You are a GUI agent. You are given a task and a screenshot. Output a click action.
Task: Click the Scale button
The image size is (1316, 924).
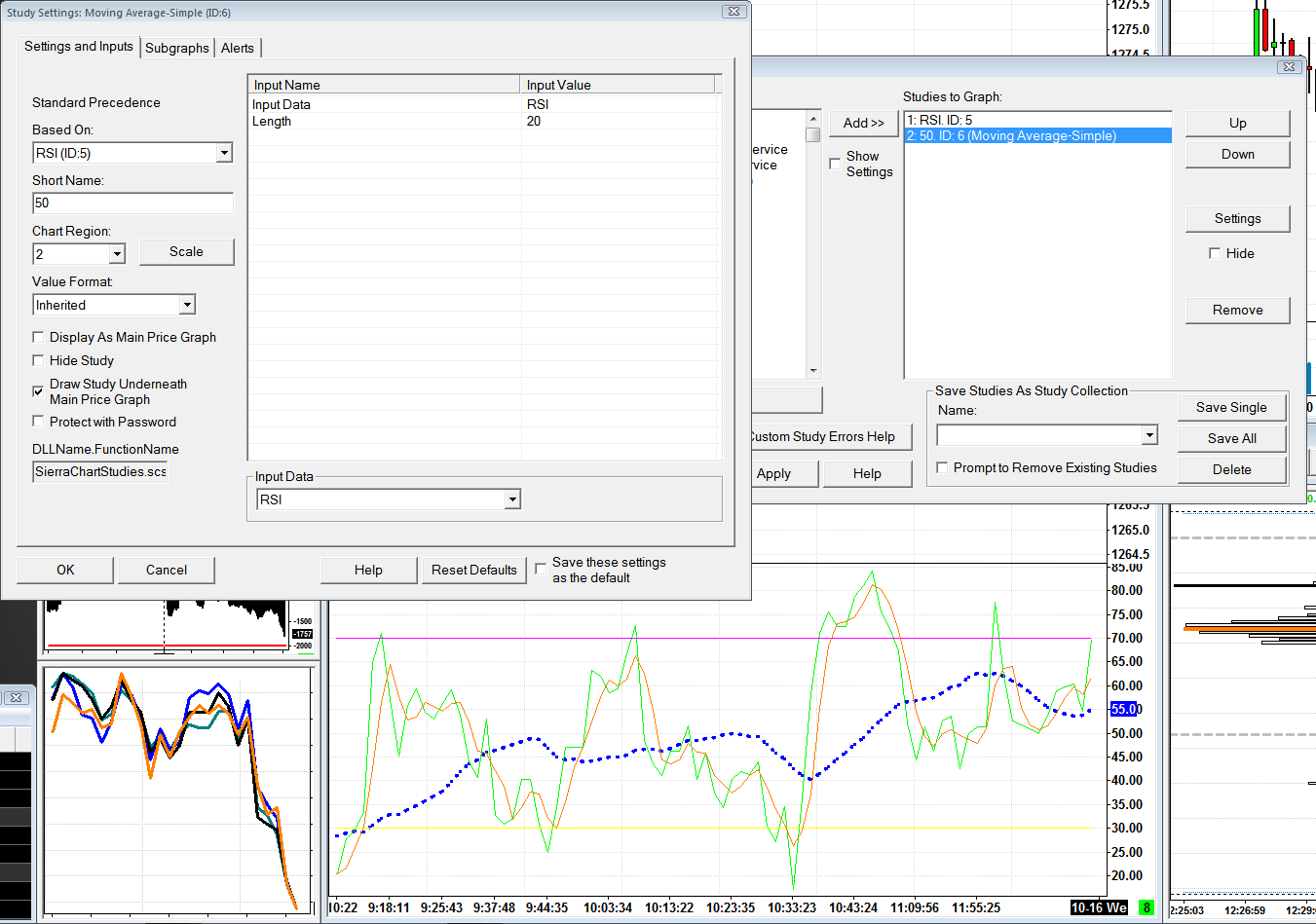point(186,251)
